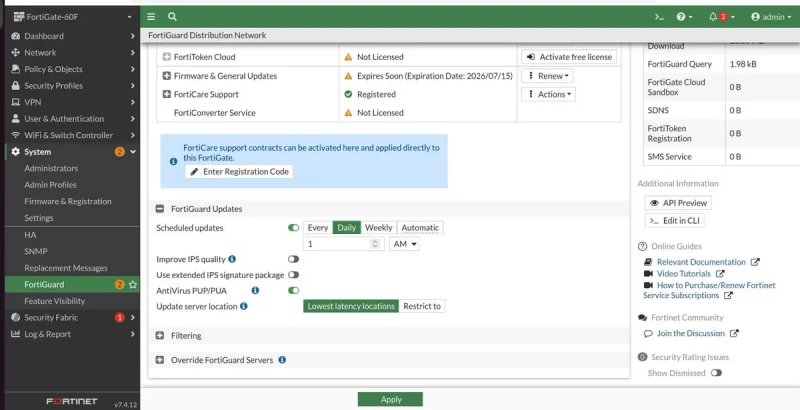Image resolution: width=800 pixels, height=410 pixels.
Task: Open SNMP page
Action: 36,251
